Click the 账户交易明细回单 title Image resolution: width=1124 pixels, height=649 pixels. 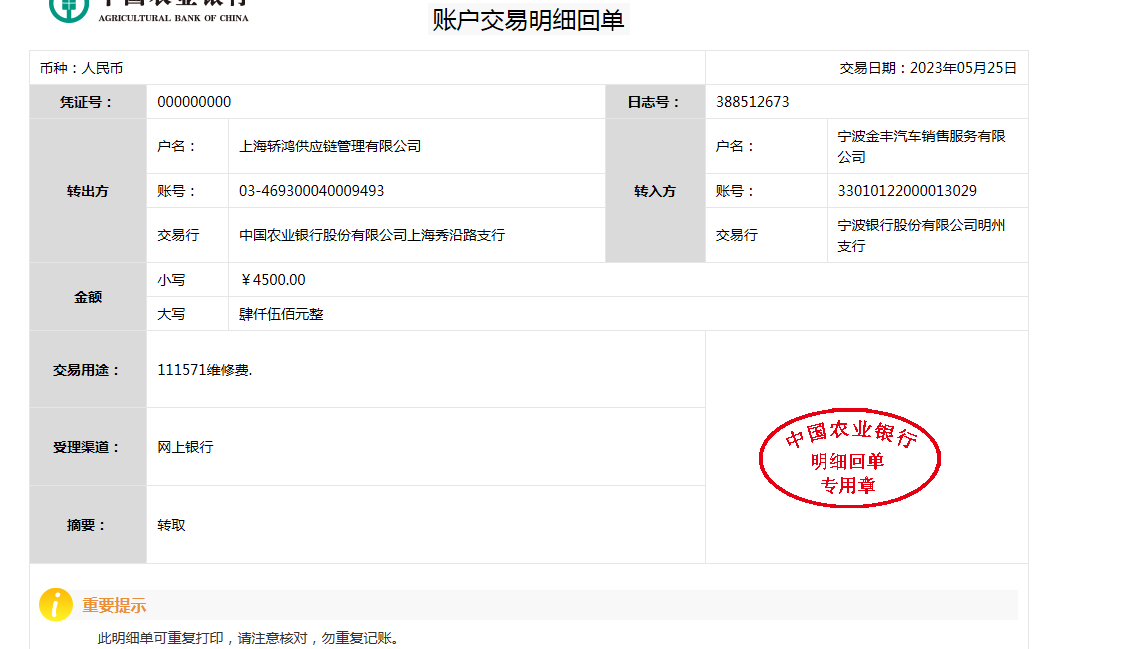point(528,20)
